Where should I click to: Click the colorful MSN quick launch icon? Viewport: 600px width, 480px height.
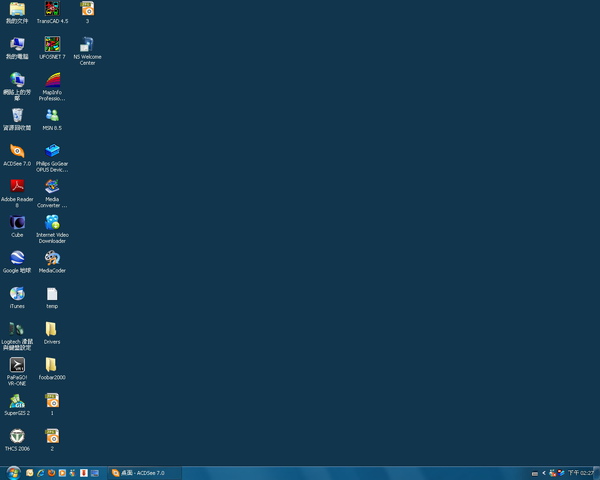point(73,473)
